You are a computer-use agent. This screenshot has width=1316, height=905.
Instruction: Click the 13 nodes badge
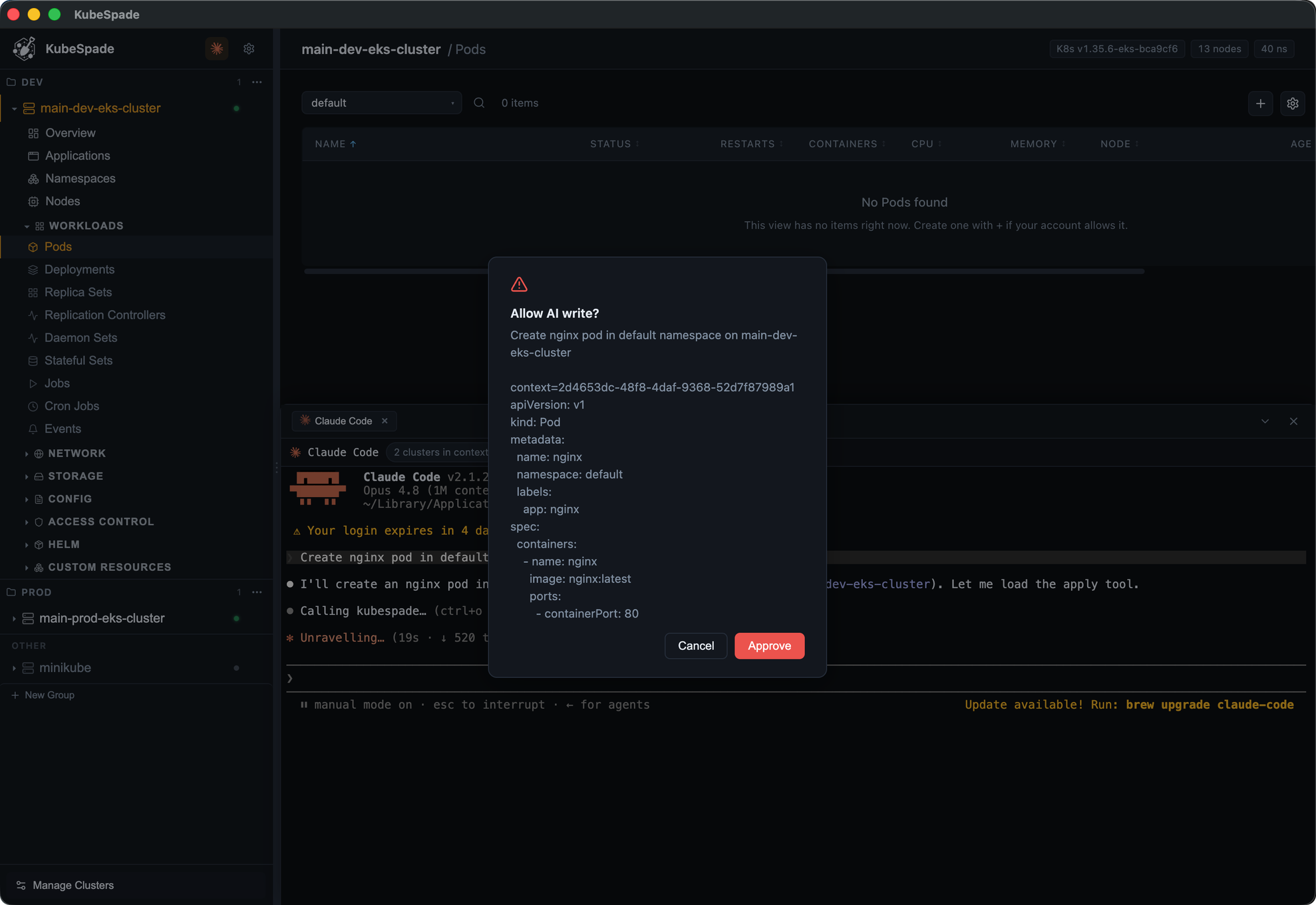coord(1219,49)
